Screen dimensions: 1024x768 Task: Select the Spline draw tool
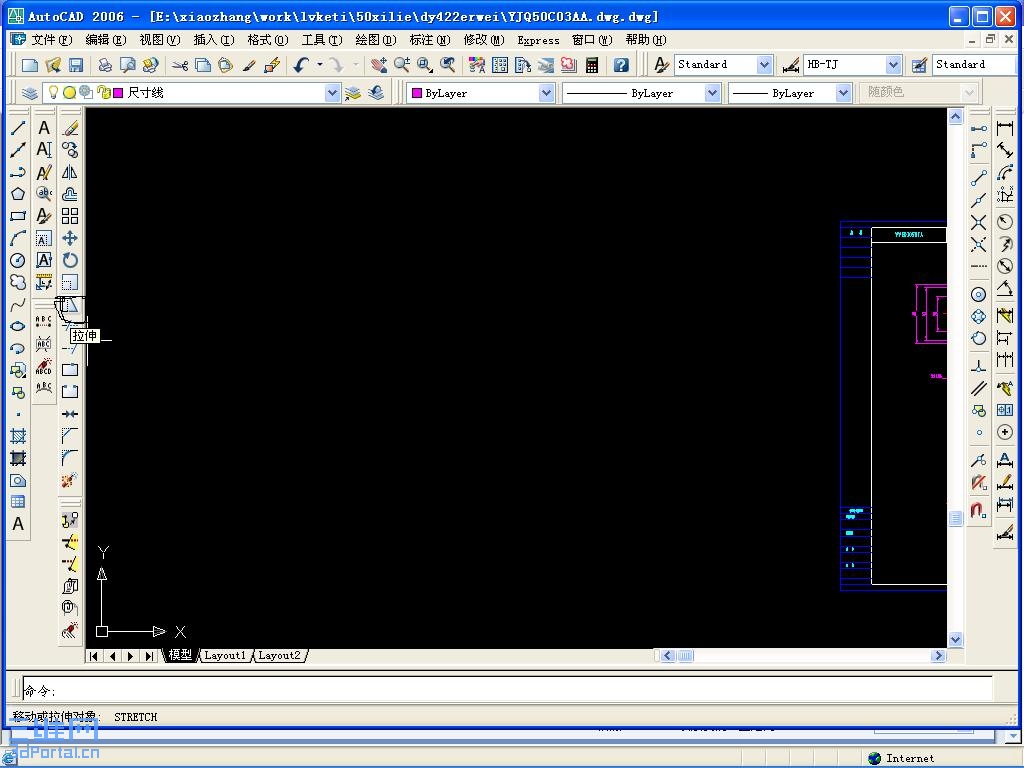tap(18, 304)
